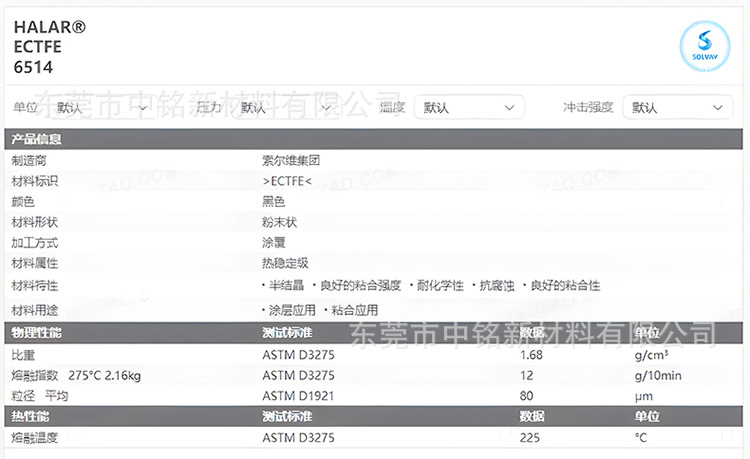Select the material ID value >ECTFE<
The image size is (750, 459).
tap(287, 181)
